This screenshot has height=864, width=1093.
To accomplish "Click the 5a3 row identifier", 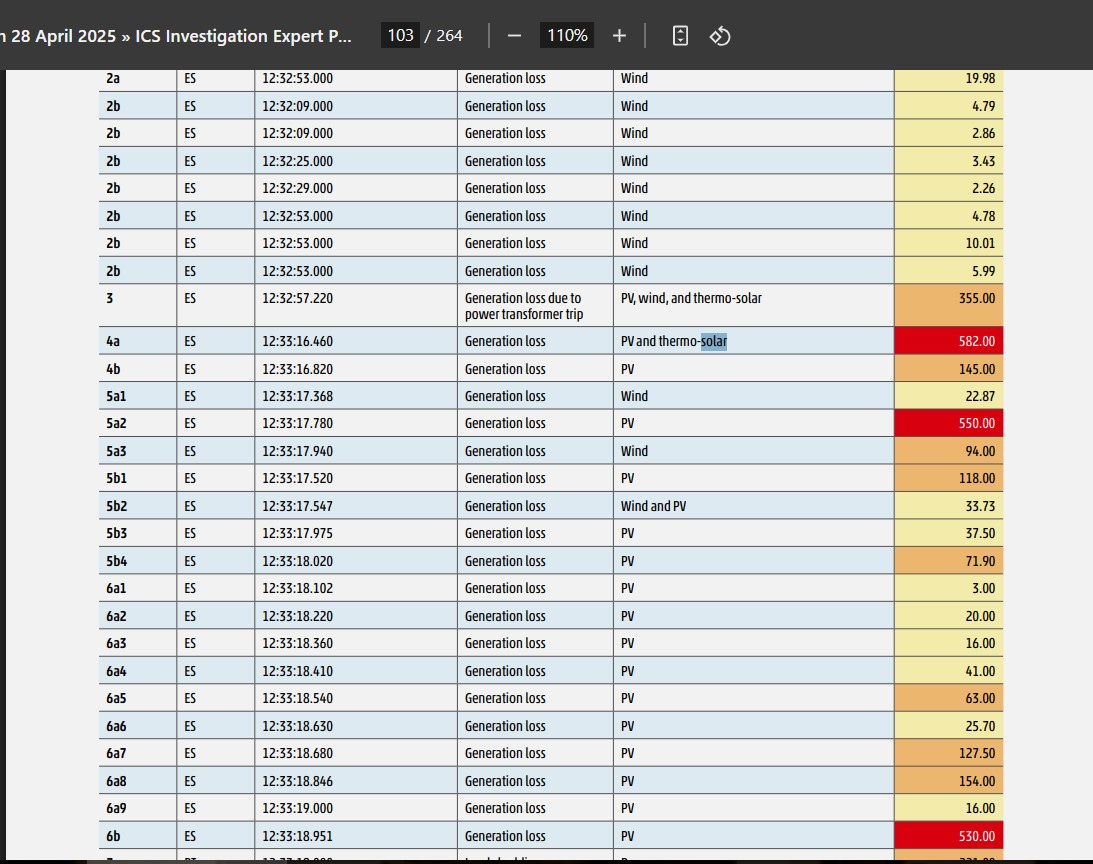I will tap(116, 451).
